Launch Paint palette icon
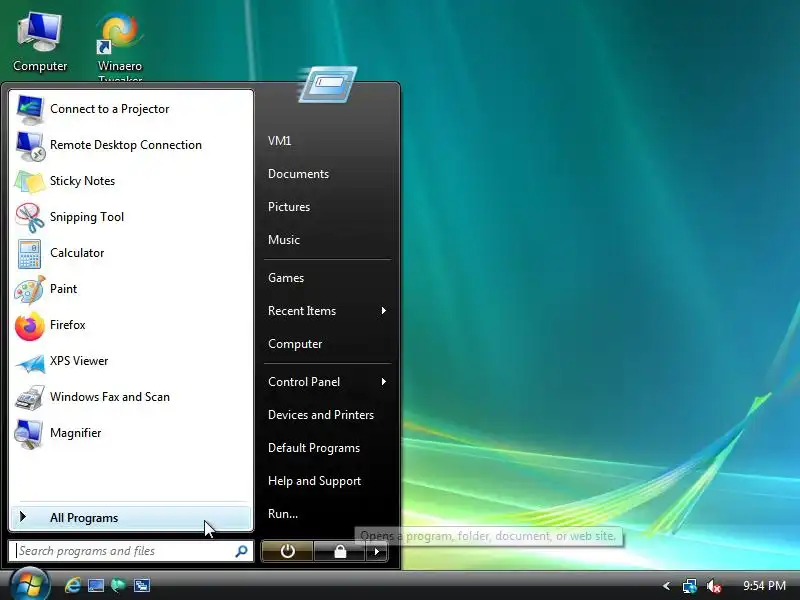800x600 pixels. click(x=30, y=289)
